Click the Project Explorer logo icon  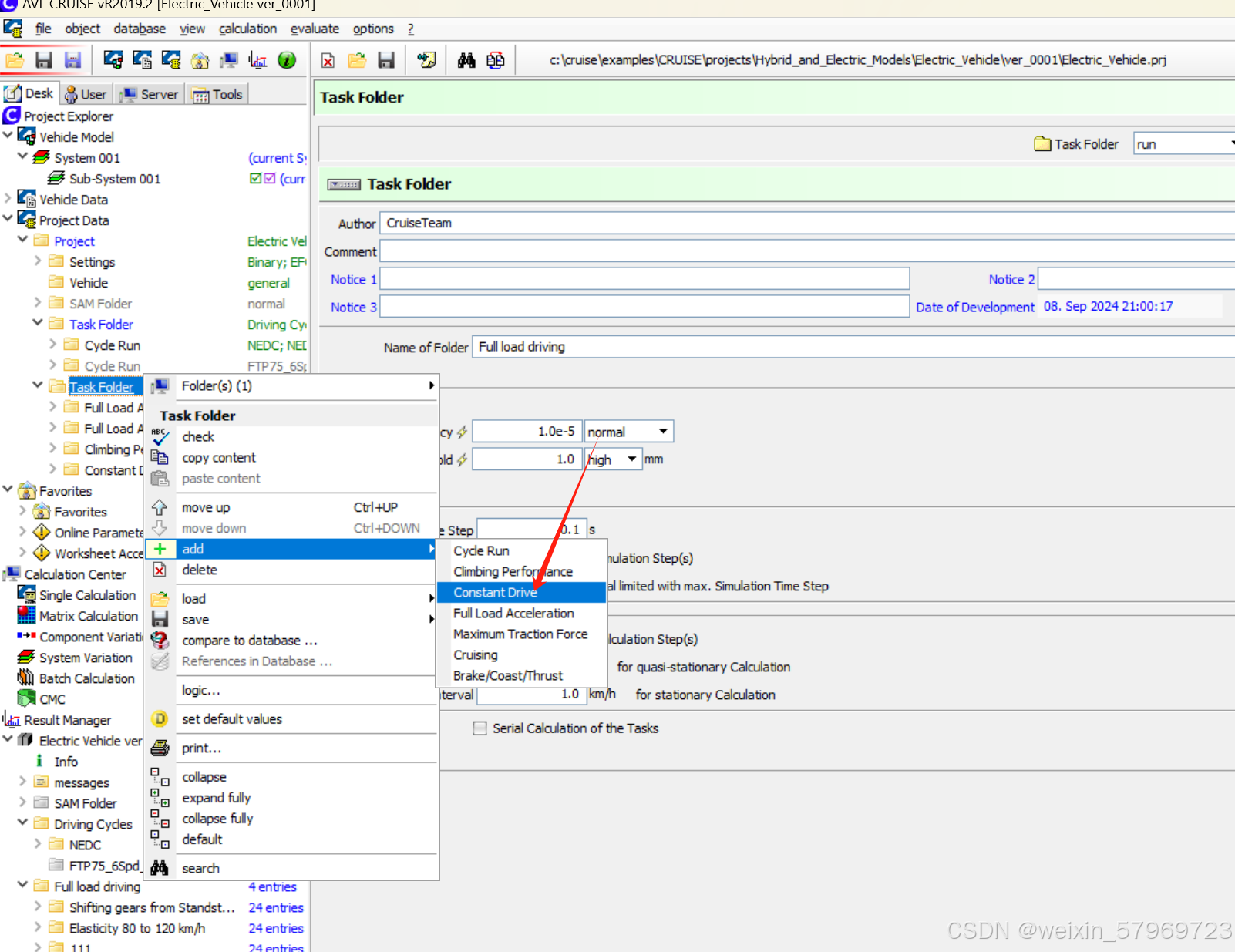[x=12, y=116]
